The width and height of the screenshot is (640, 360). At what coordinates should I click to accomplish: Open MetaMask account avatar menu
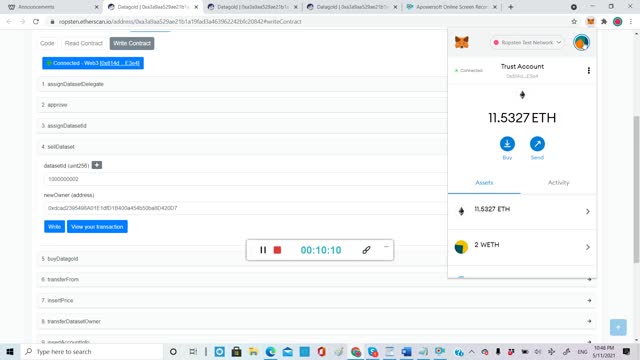click(x=581, y=42)
